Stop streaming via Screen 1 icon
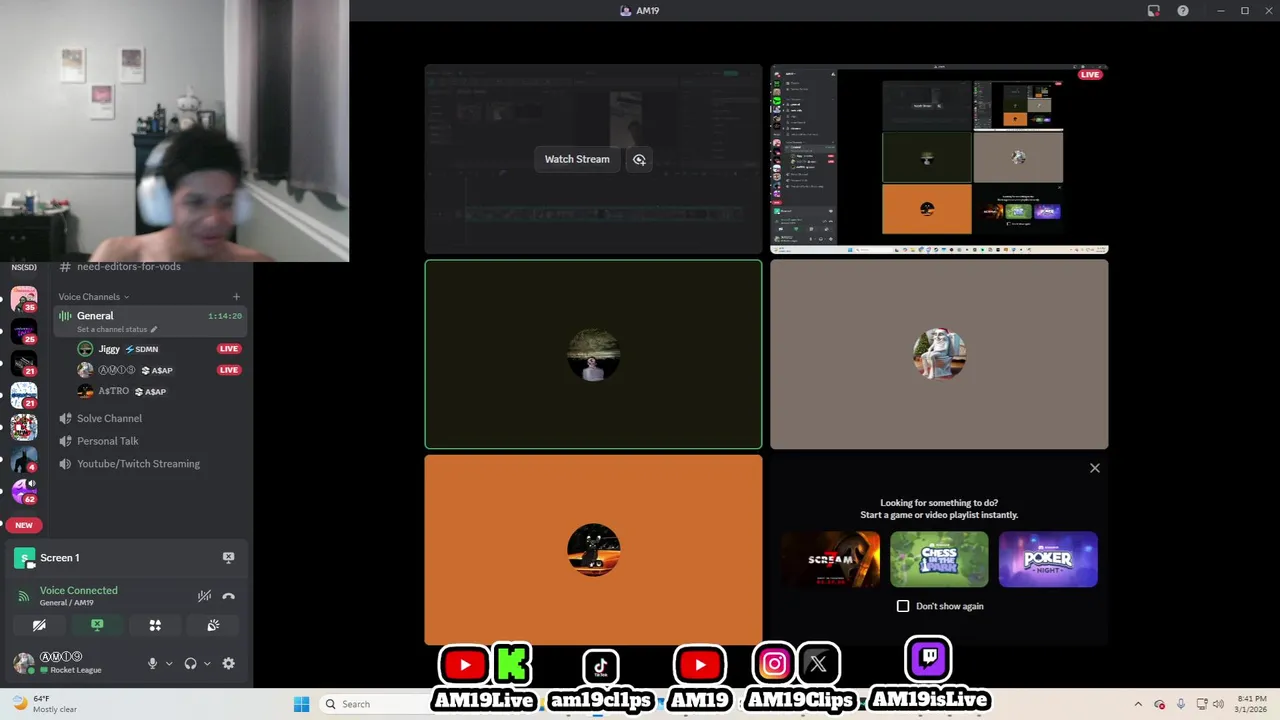This screenshot has height=720, width=1280. (228, 558)
